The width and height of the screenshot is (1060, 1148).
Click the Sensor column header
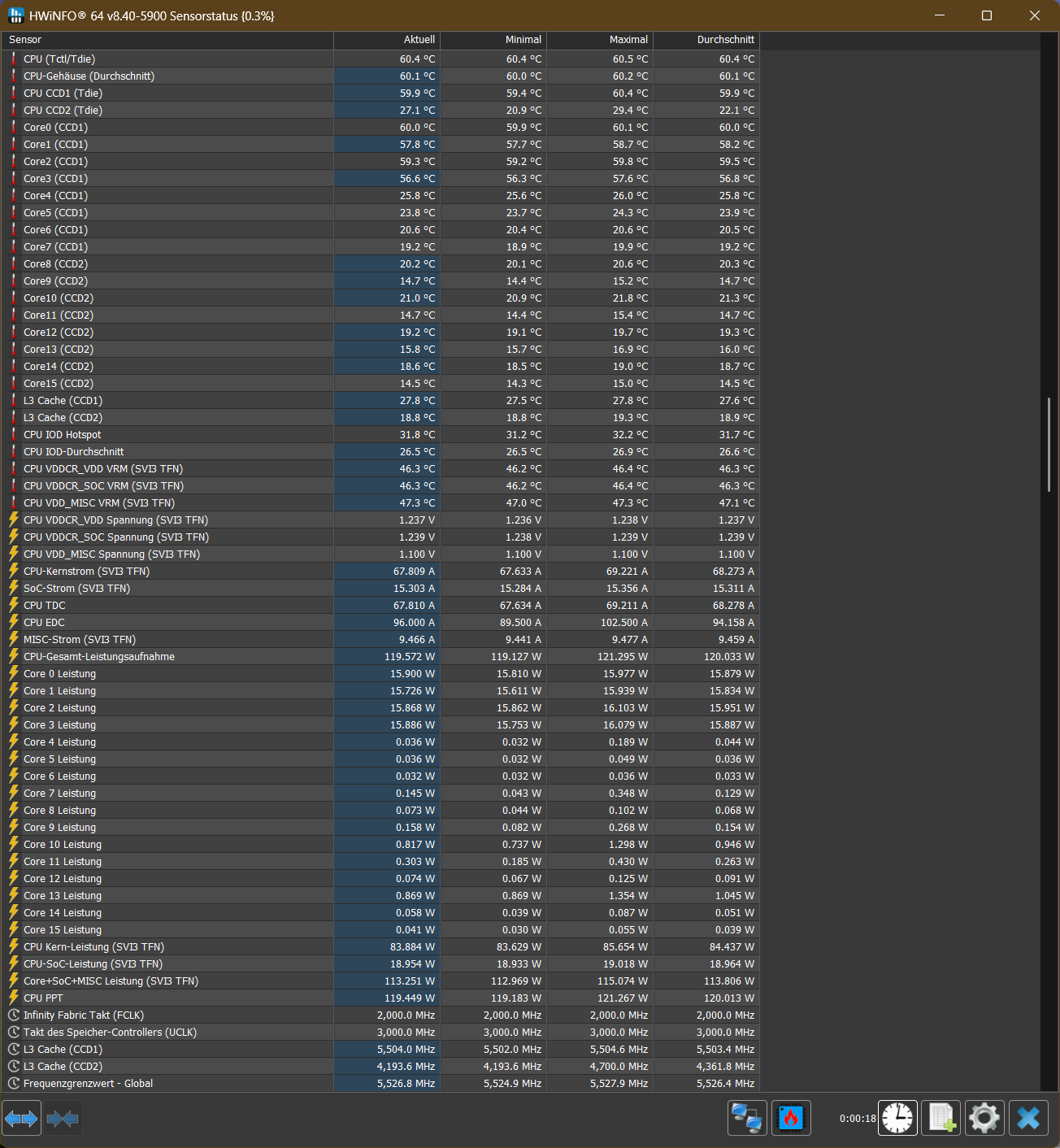pyautogui.click(x=167, y=40)
